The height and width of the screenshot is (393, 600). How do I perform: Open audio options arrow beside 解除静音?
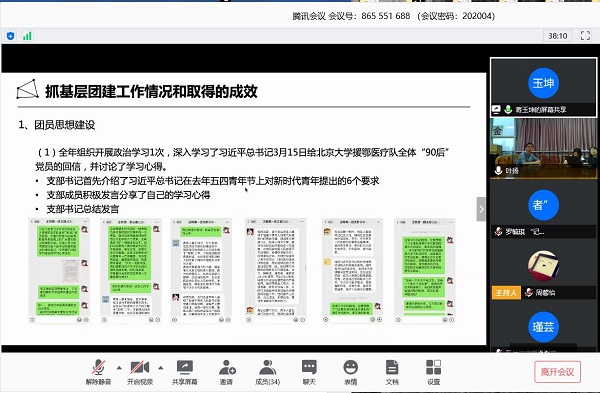click(x=119, y=368)
